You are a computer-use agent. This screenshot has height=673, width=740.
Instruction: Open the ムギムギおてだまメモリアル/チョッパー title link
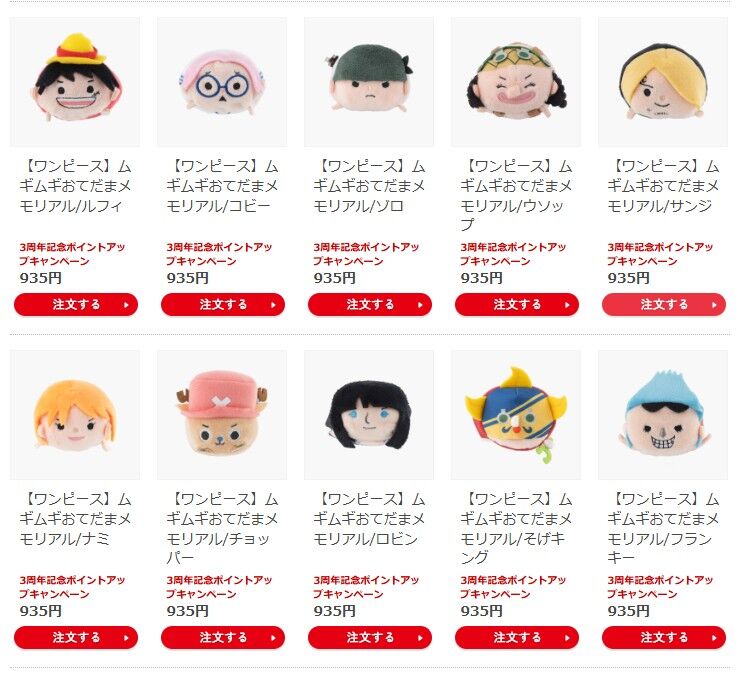222,528
